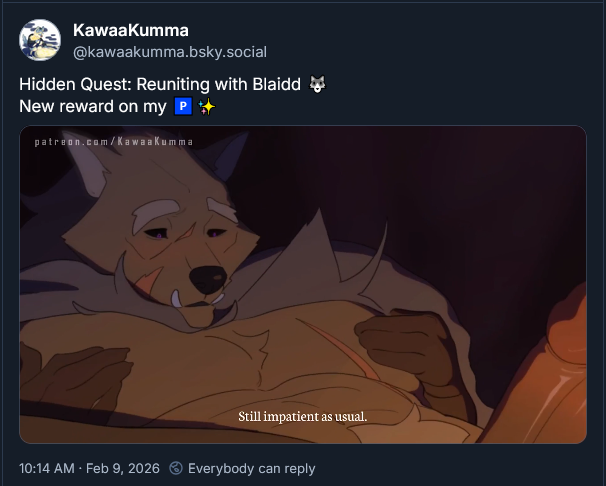Open the @kawaakumma.bsky.social handle link
This screenshot has height=486, width=606.
click(x=170, y=52)
